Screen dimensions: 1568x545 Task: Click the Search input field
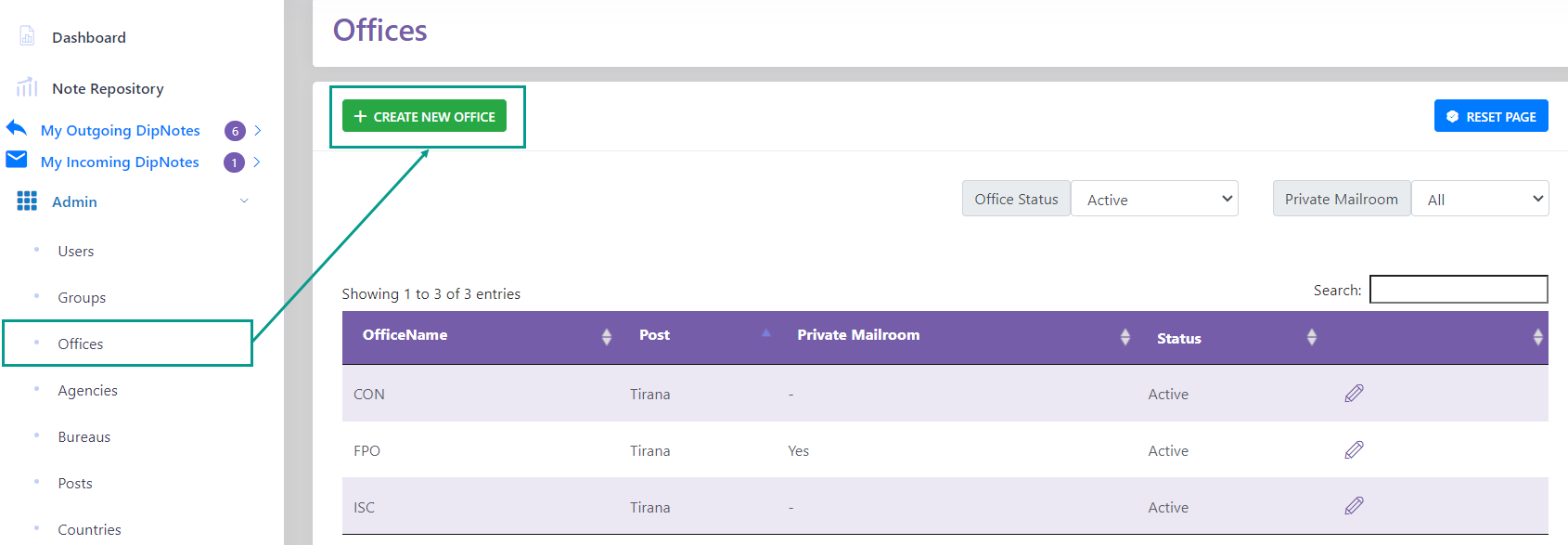1459,290
